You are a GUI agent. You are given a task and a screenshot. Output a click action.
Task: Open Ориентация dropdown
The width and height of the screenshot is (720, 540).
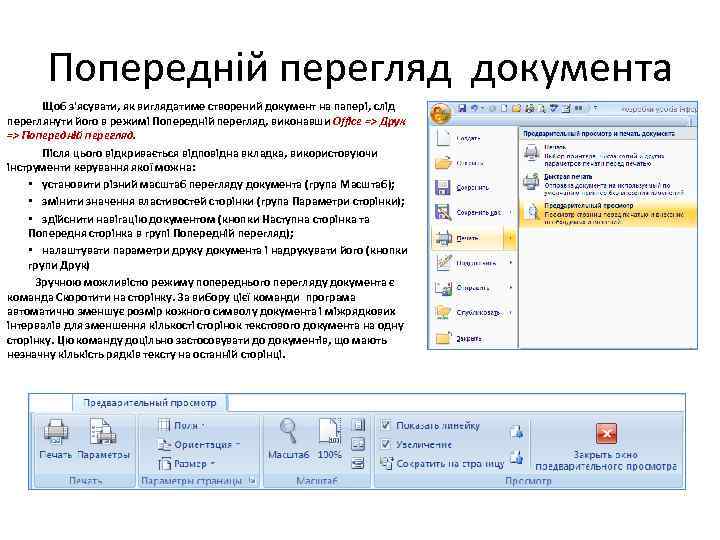pyautogui.click(x=198, y=444)
